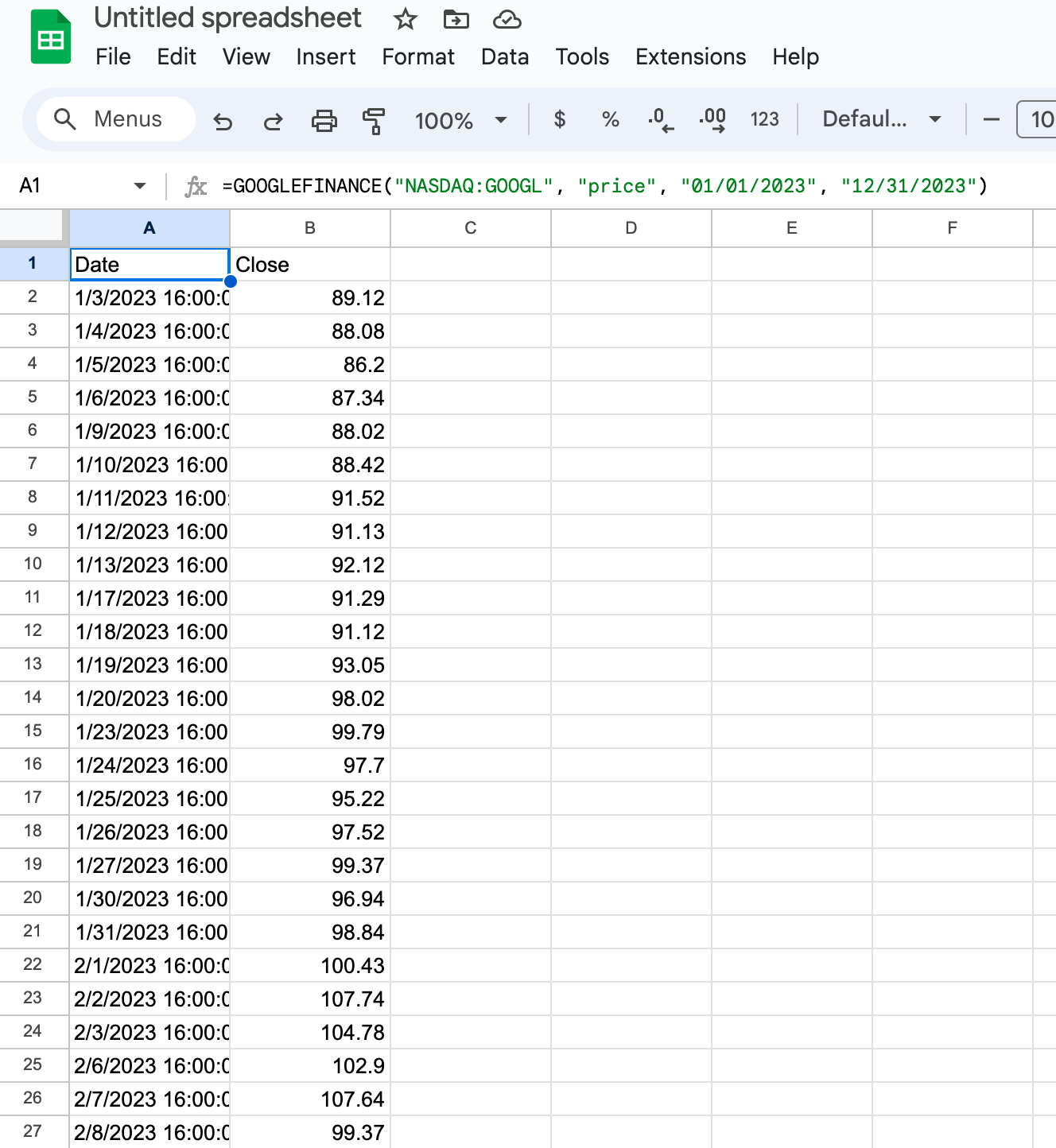Select the cell with value 89.12
The width and height of the screenshot is (1056, 1148).
pyautogui.click(x=310, y=297)
